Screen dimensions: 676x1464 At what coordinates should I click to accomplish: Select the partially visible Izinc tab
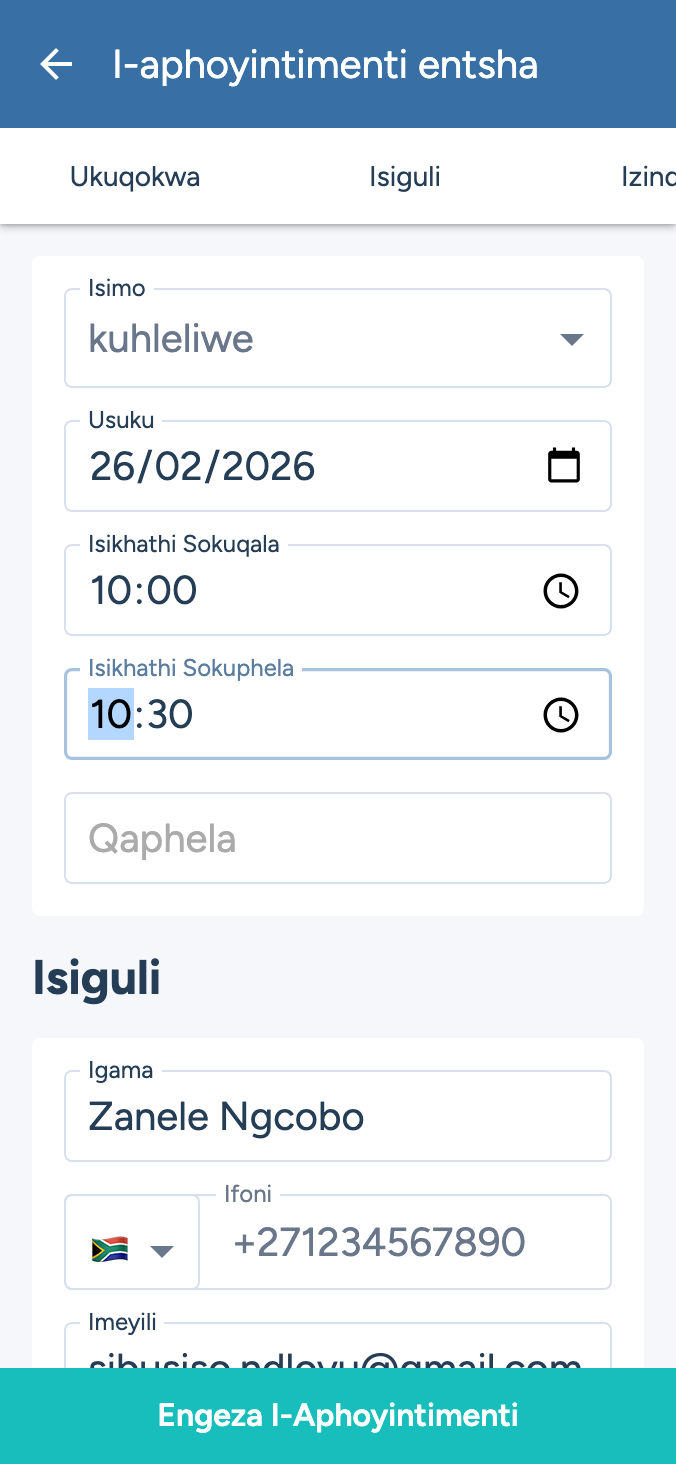point(648,177)
